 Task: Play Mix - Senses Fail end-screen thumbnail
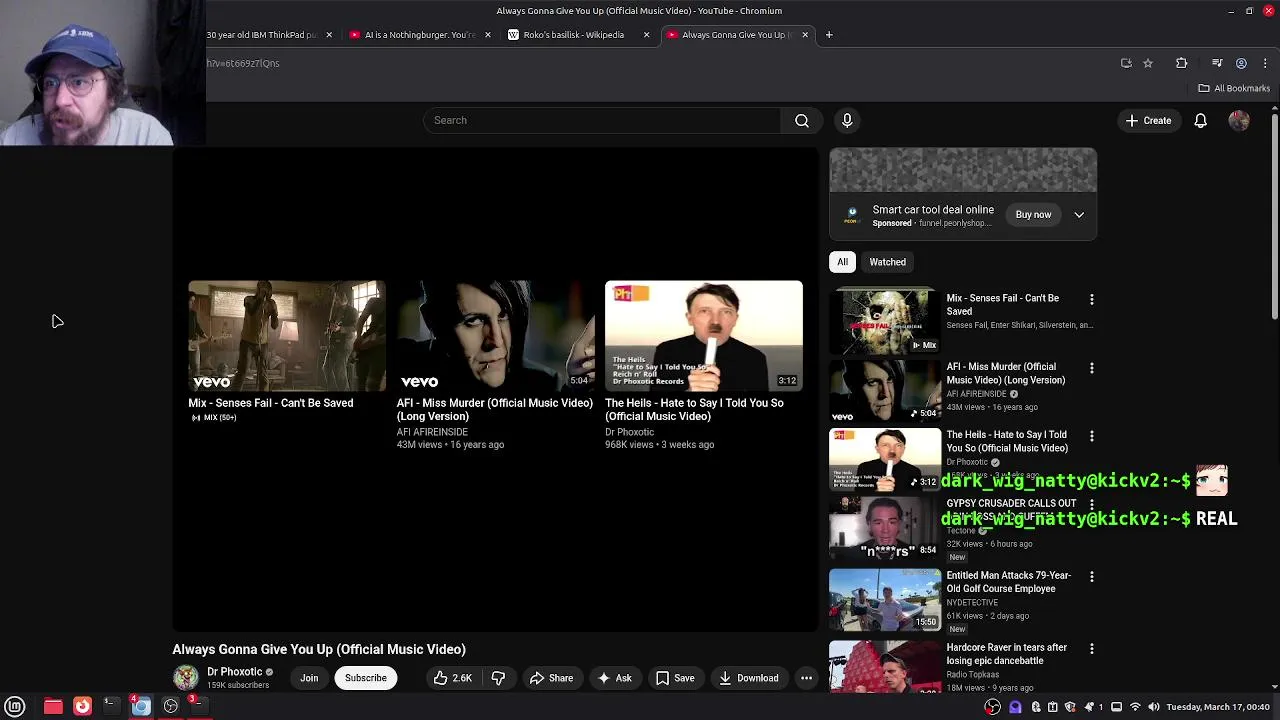[287, 336]
